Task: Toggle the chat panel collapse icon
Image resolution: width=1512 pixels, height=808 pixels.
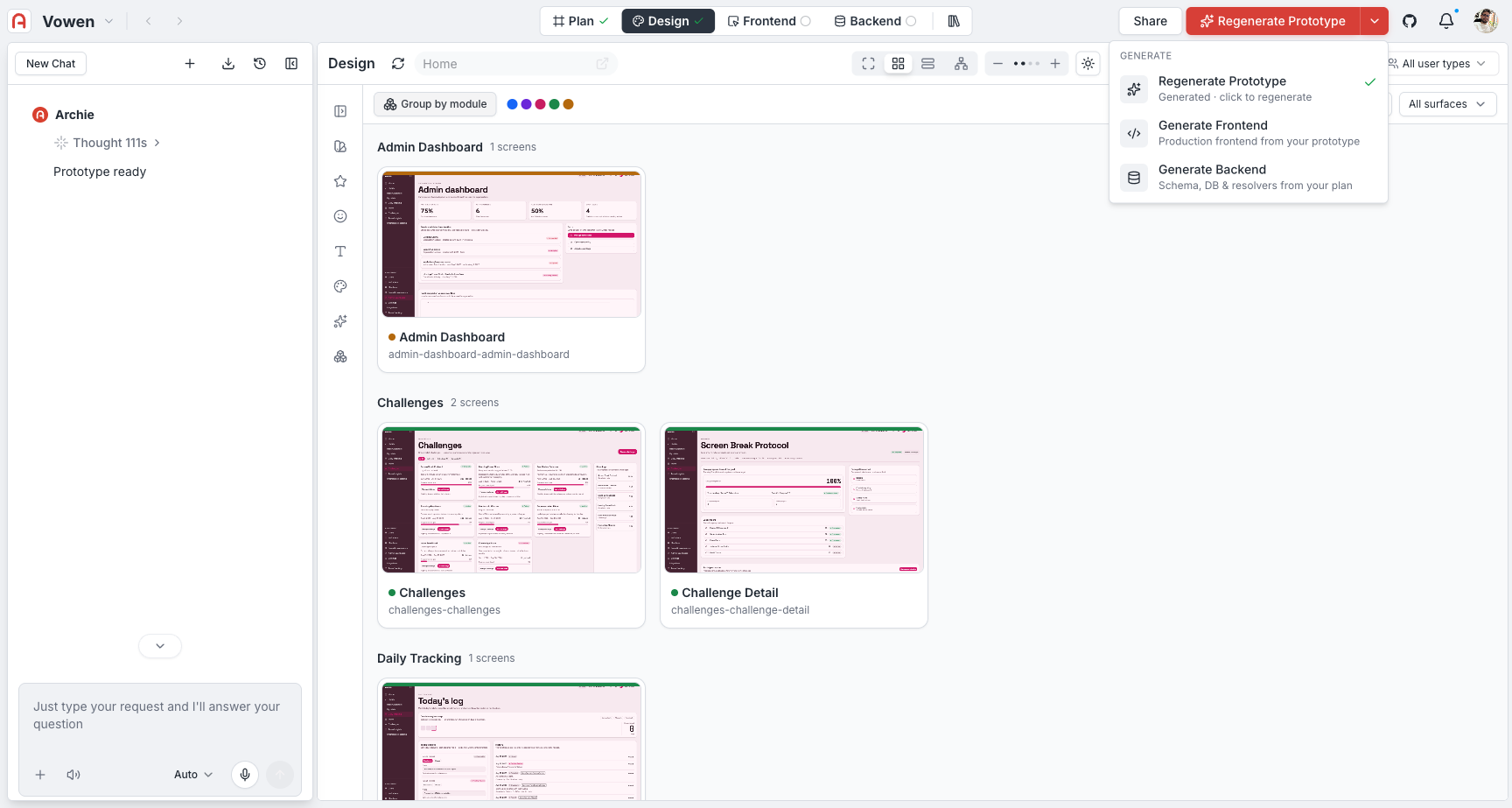Action: (291, 64)
